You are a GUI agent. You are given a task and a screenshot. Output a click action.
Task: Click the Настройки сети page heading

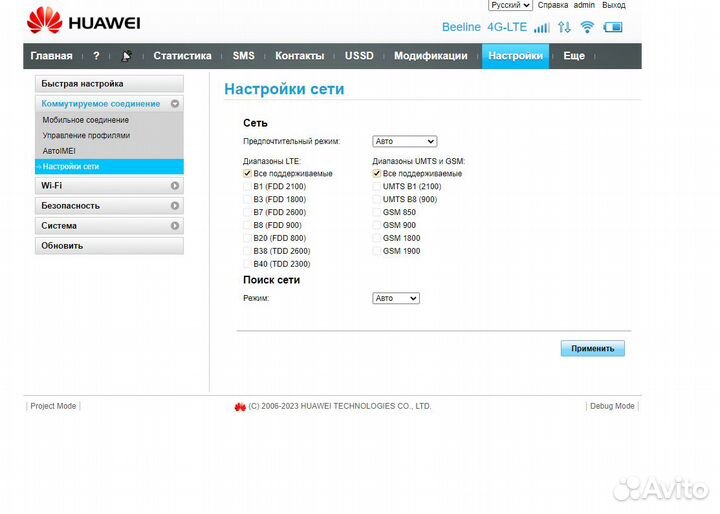point(284,89)
